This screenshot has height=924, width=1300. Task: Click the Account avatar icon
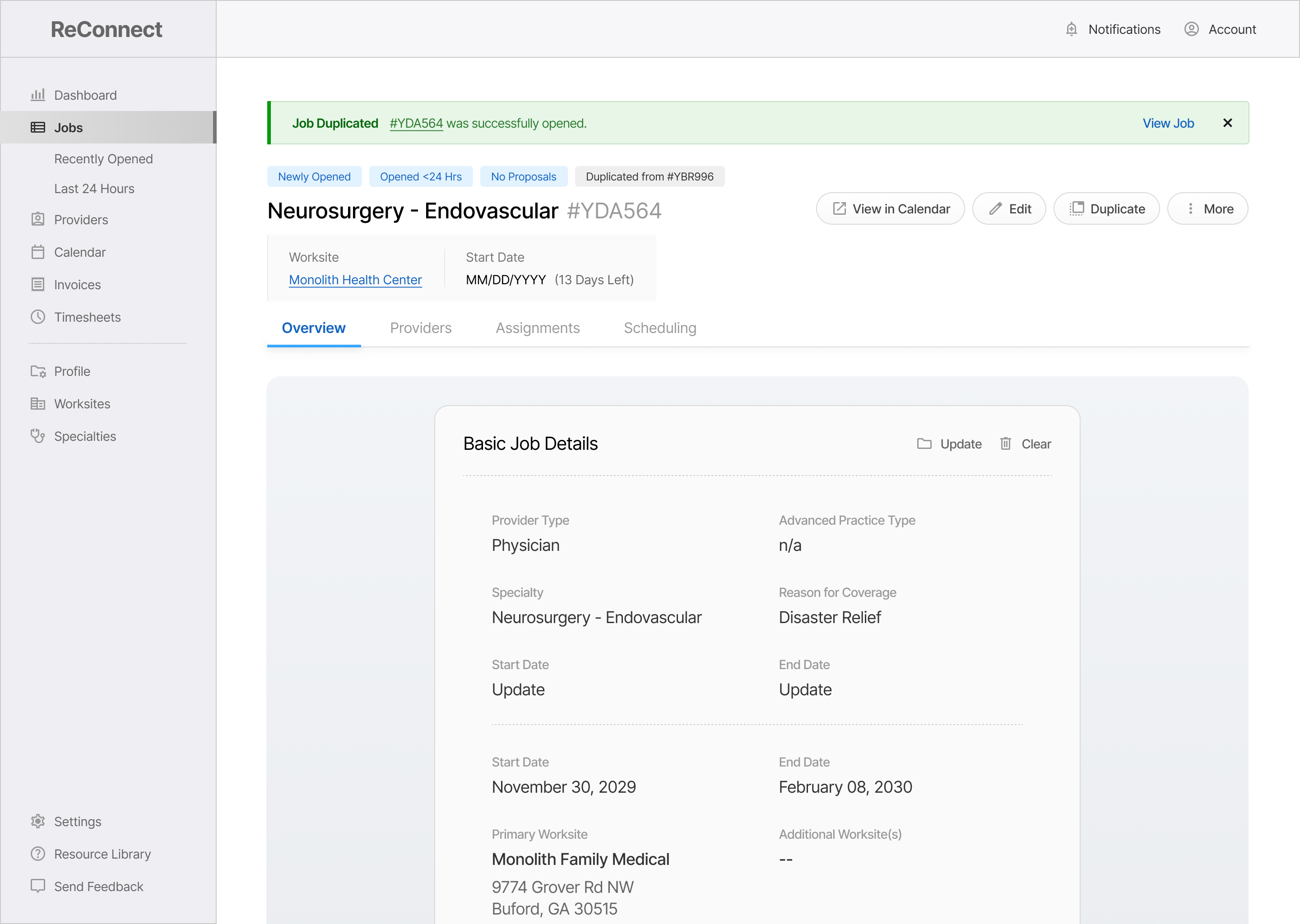point(1191,29)
